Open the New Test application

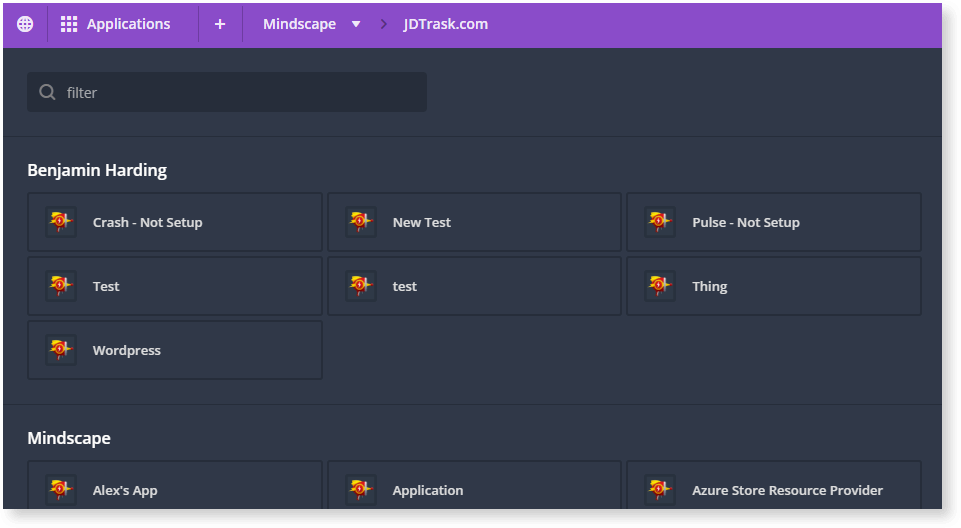pos(474,222)
